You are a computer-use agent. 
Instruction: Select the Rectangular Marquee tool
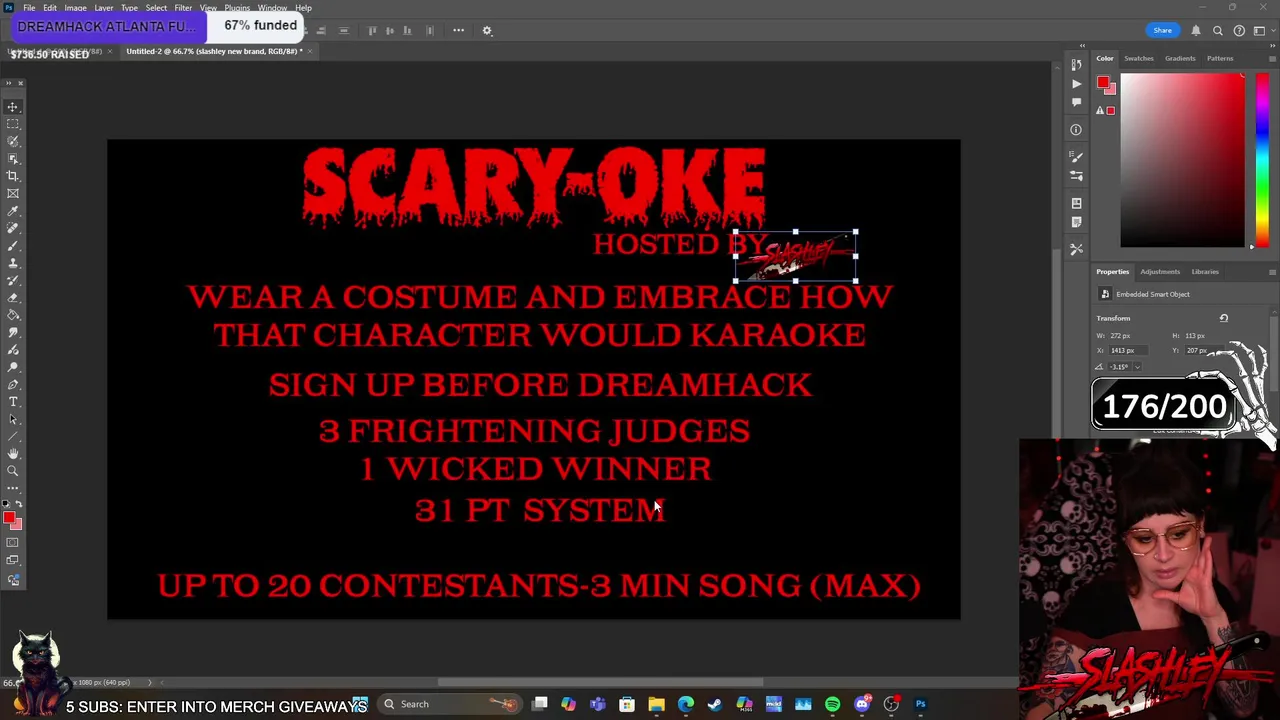click(13, 124)
